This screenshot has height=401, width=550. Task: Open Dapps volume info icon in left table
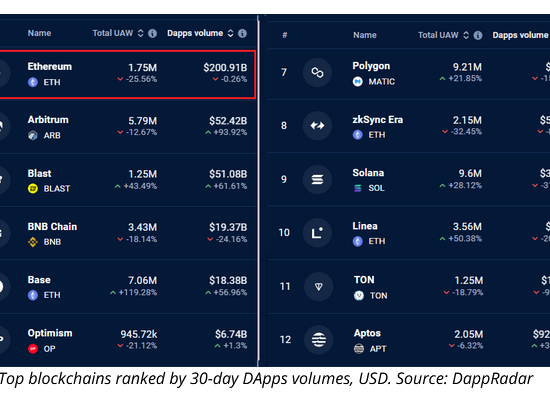tap(242, 33)
